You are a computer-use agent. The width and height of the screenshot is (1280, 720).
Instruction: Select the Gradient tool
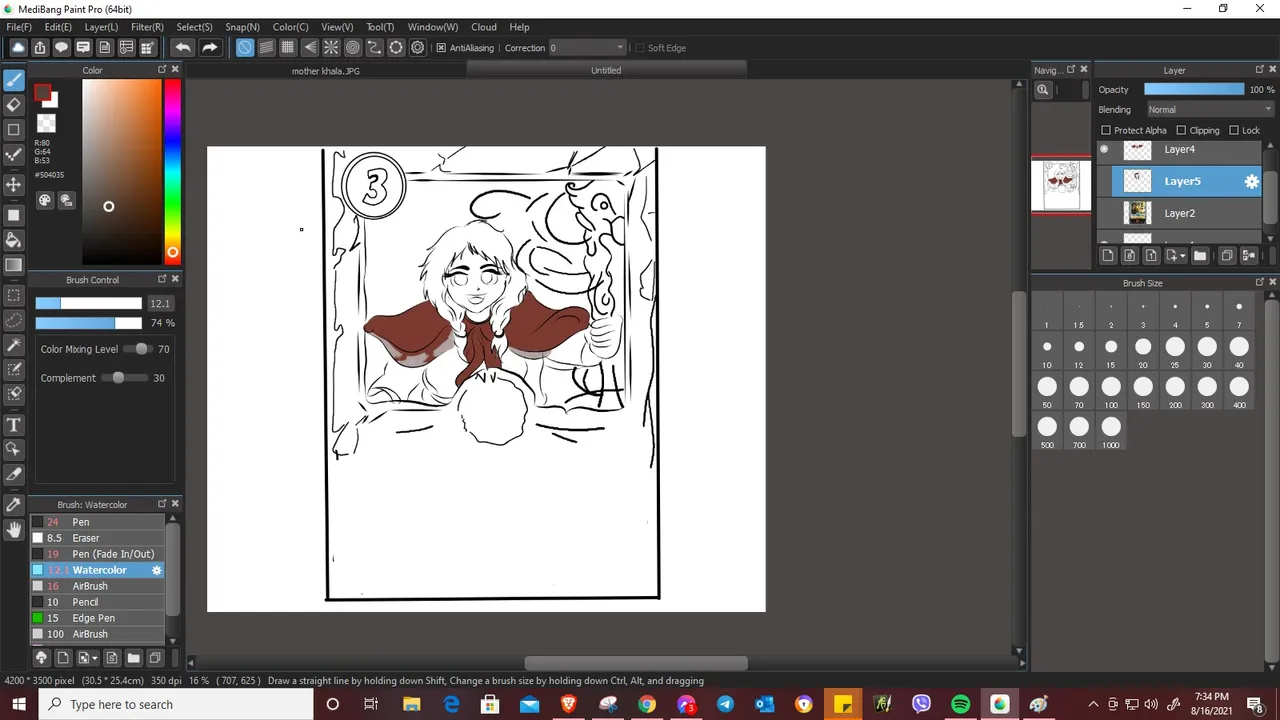point(14,265)
